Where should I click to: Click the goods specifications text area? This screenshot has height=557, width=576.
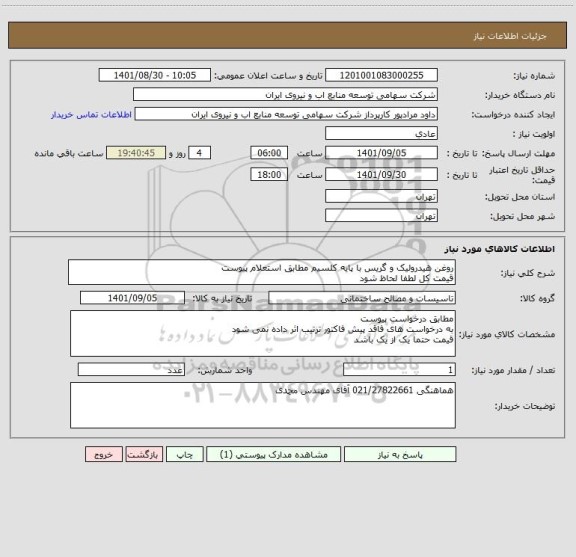pyautogui.click(x=263, y=334)
